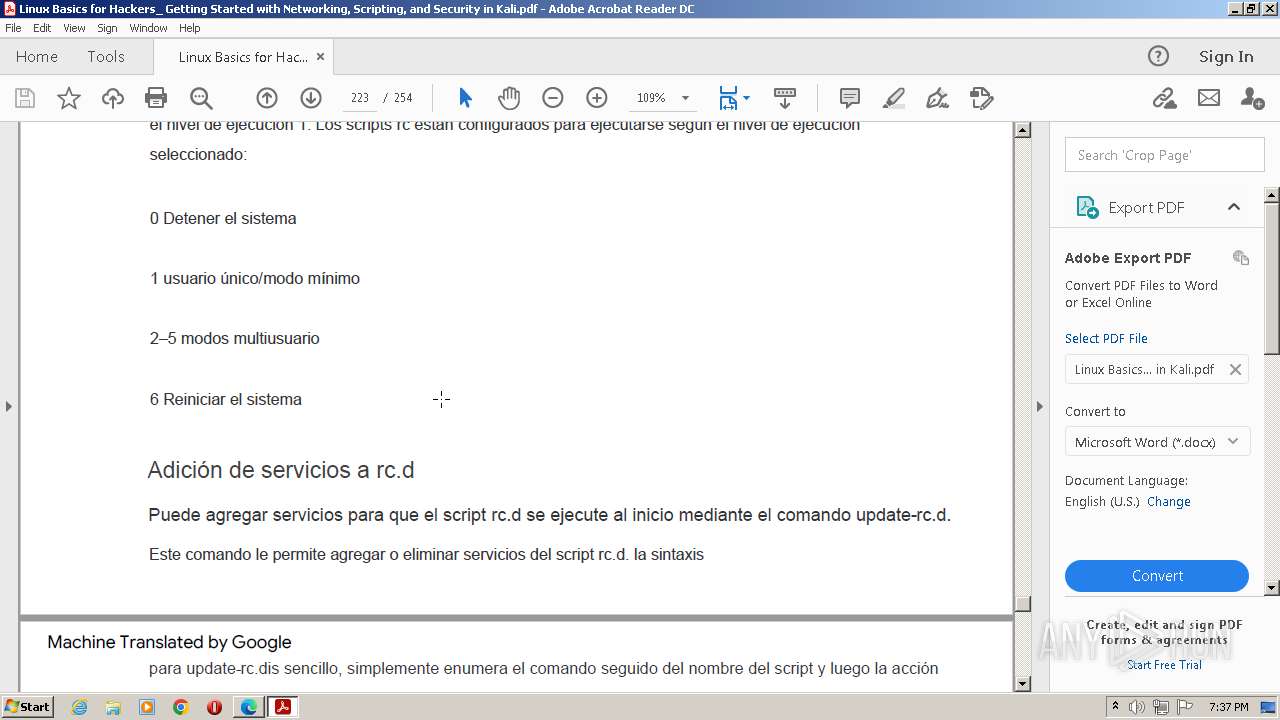Click the document vertical scrollbar up arrow

pos(1022,130)
